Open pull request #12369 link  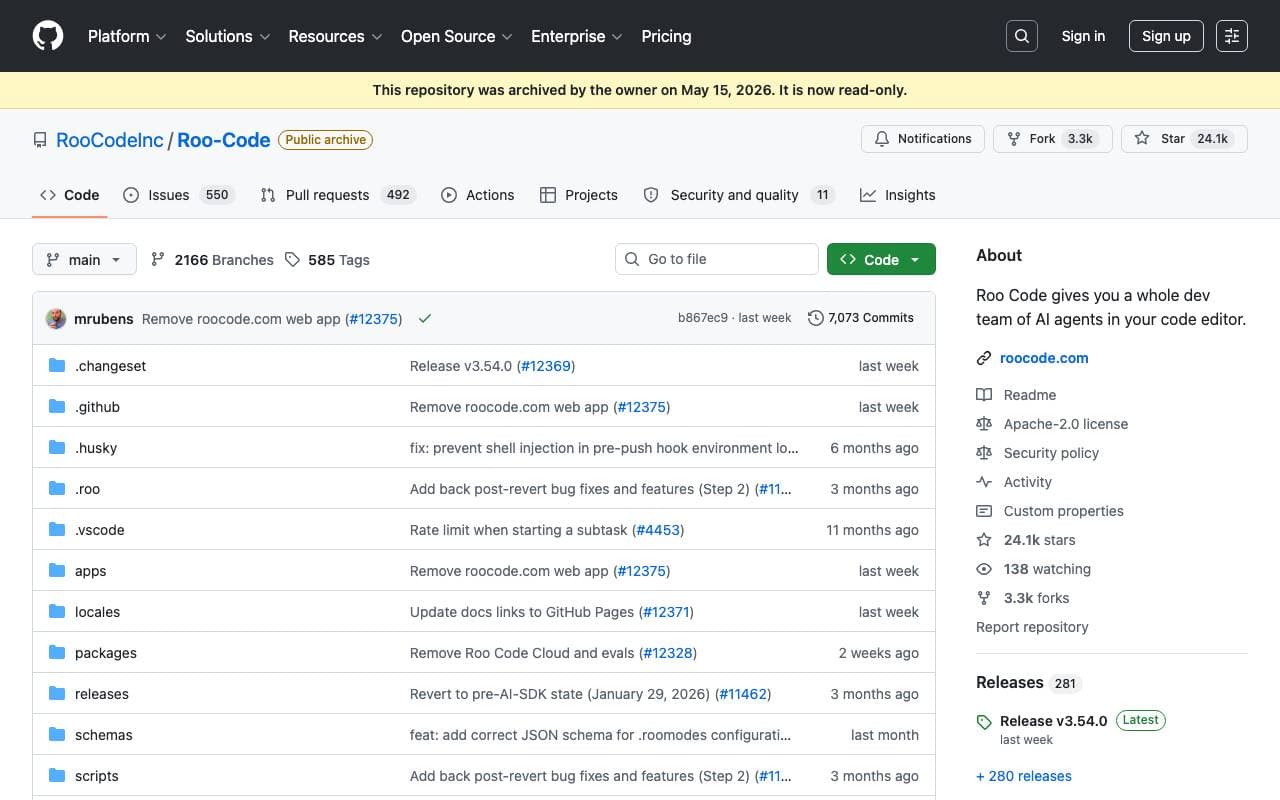(546, 366)
